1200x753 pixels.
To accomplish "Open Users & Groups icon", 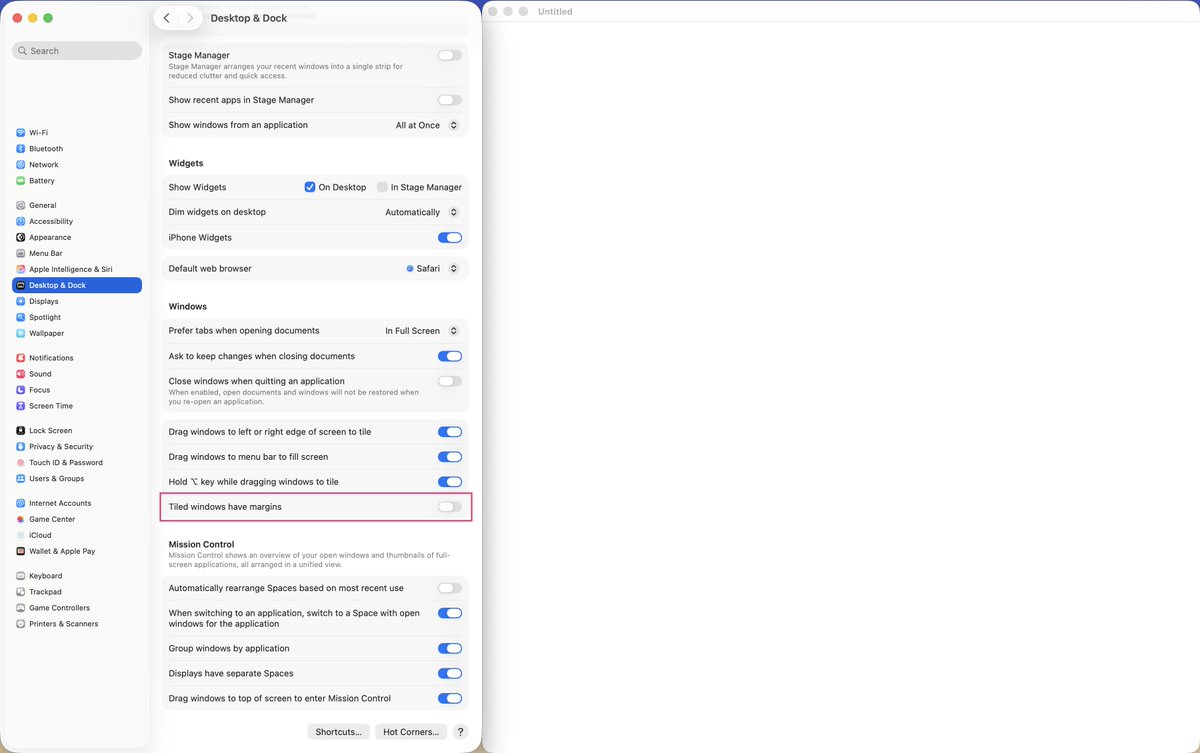I will coord(20,478).
